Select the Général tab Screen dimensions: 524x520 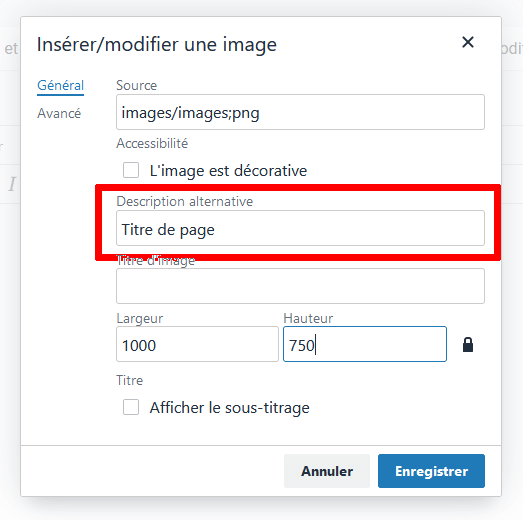(60, 86)
